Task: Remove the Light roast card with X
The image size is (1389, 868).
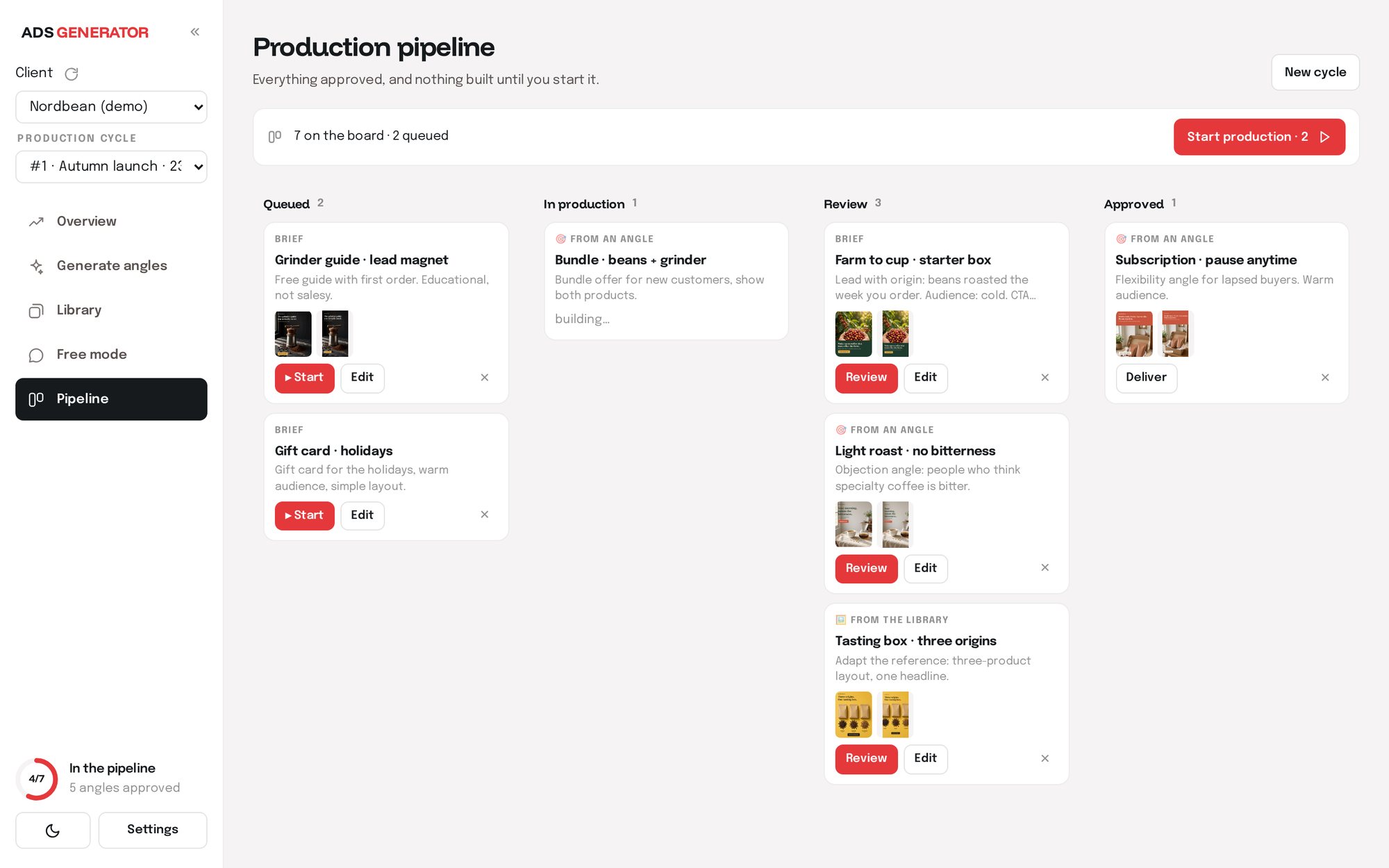Action: [x=1045, y=568]
